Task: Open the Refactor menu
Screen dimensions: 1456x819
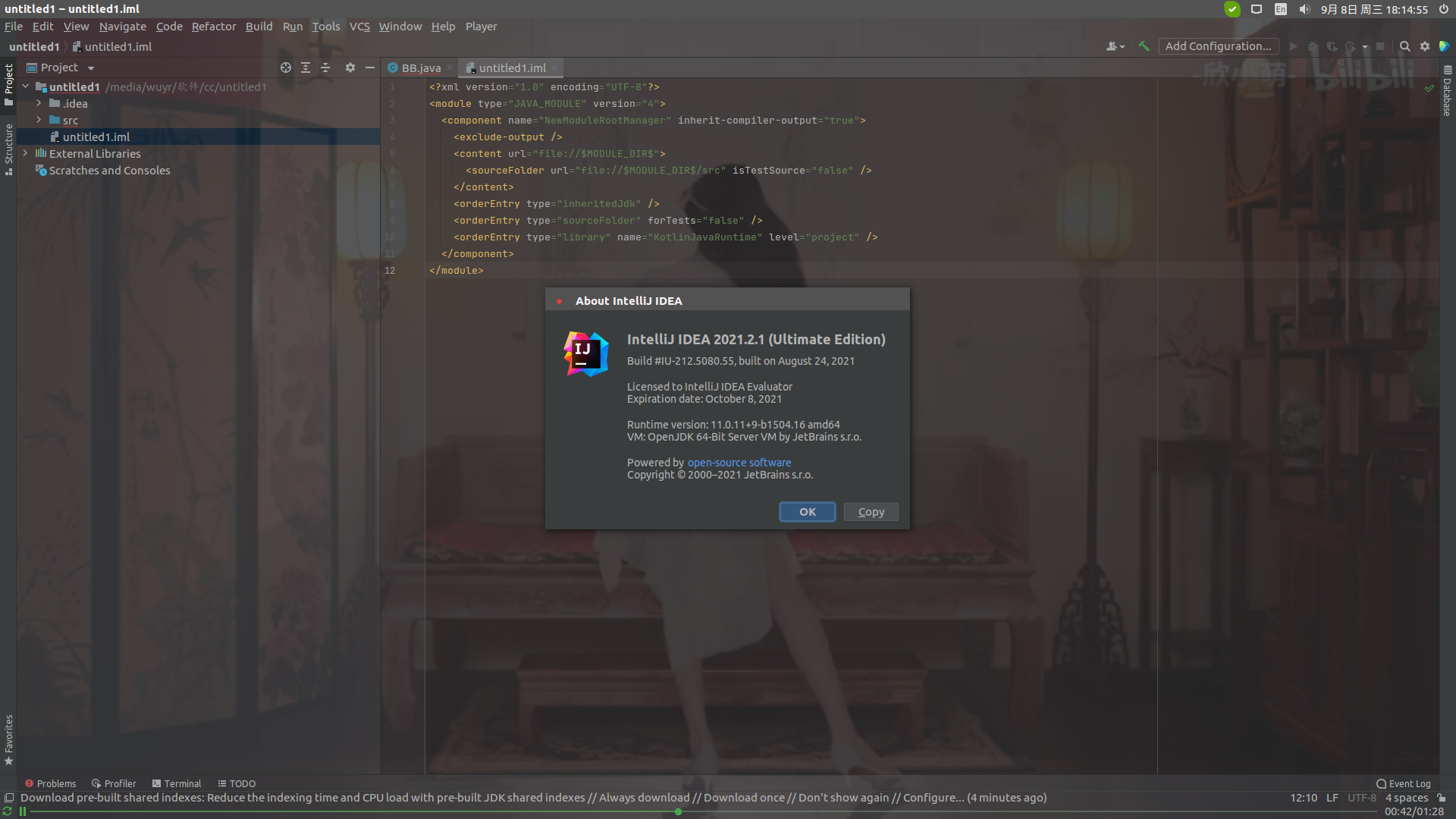Action: (x=214, y=27)
